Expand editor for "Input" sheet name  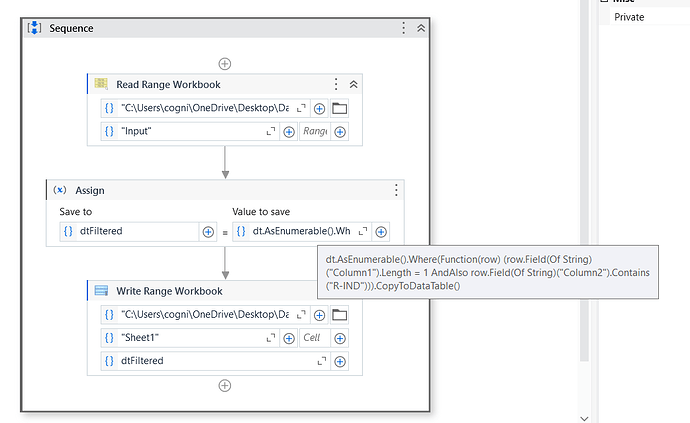271,132
